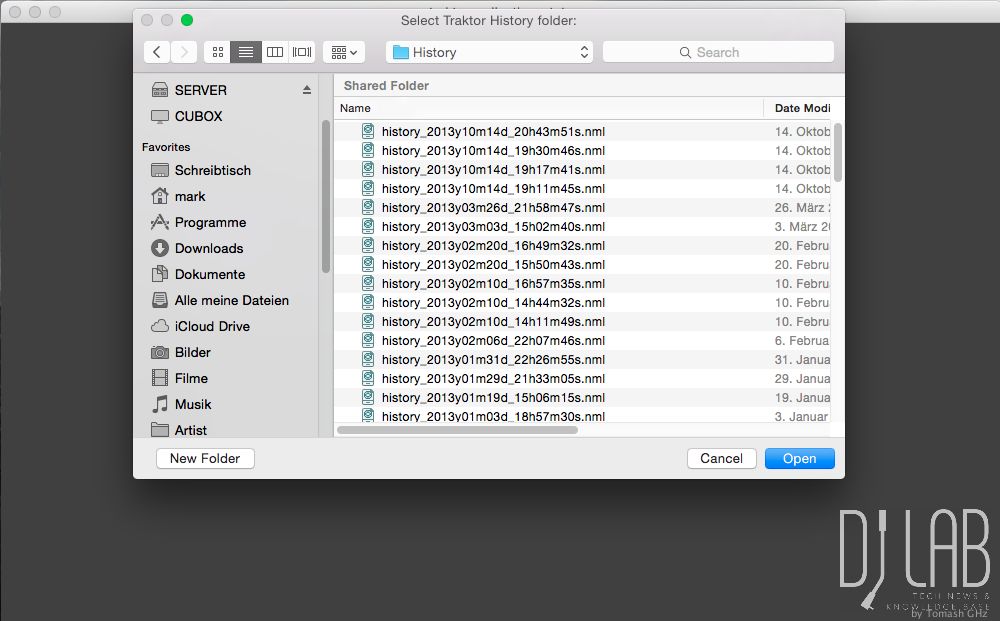
Task: Select CUBOX in the sidebar
Action: [198, 116]
